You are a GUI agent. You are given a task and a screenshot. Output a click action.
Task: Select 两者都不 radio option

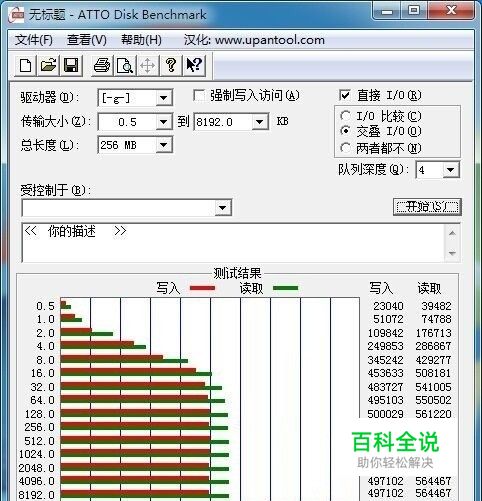345,148
